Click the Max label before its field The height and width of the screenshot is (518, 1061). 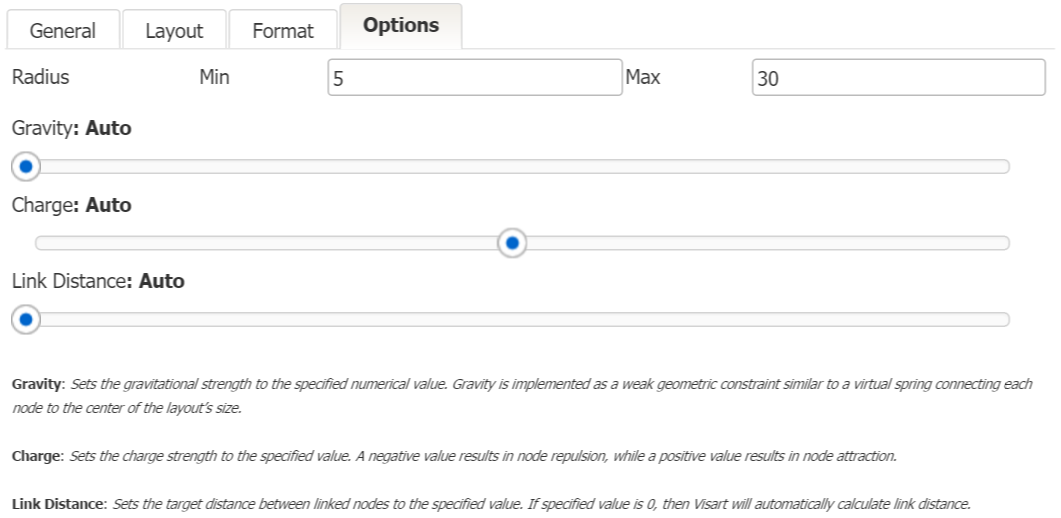[x=642, y=76]
